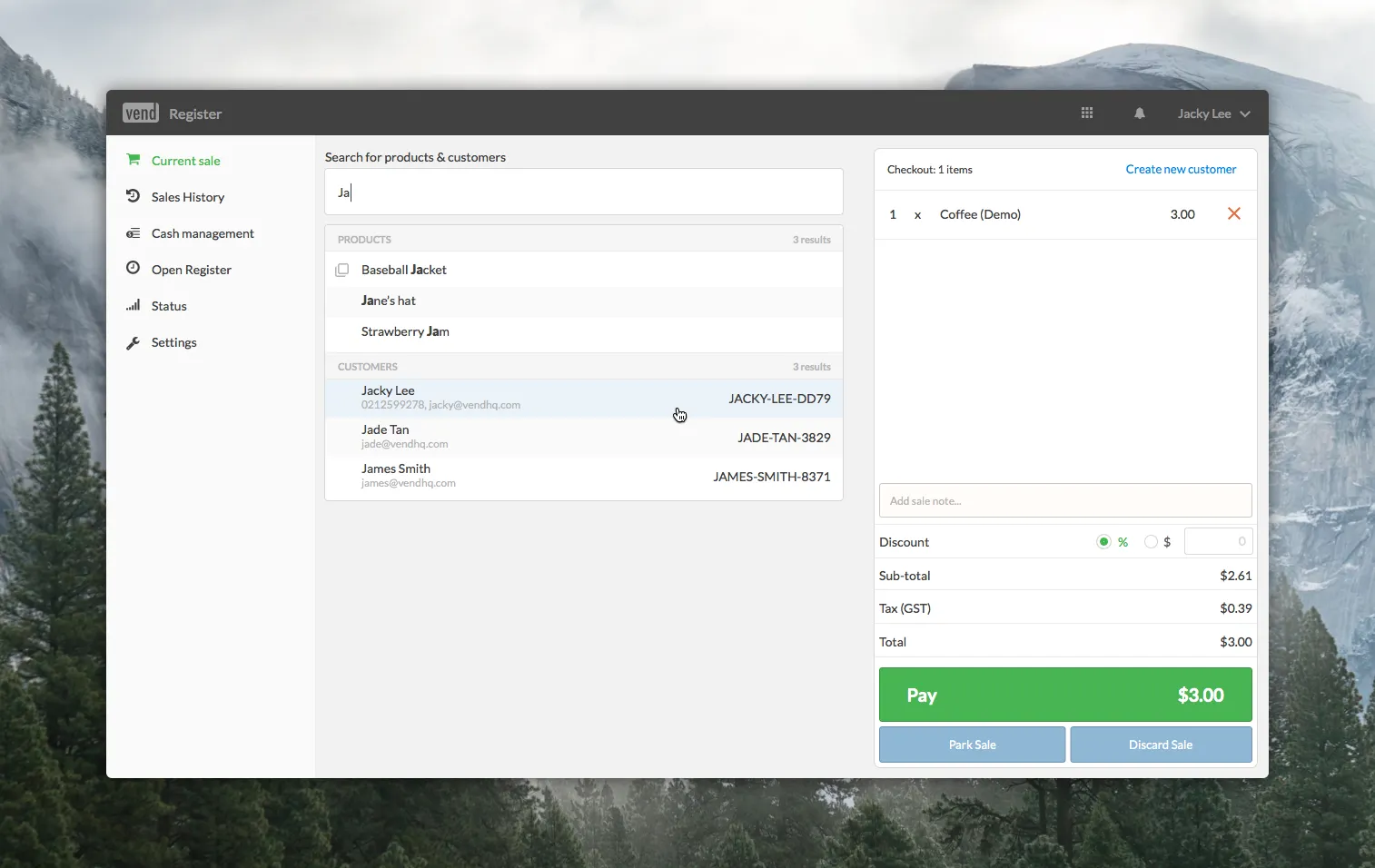Remove Coffee (Demo) with red X
Screen dimensions: 1375x868
1234,213
